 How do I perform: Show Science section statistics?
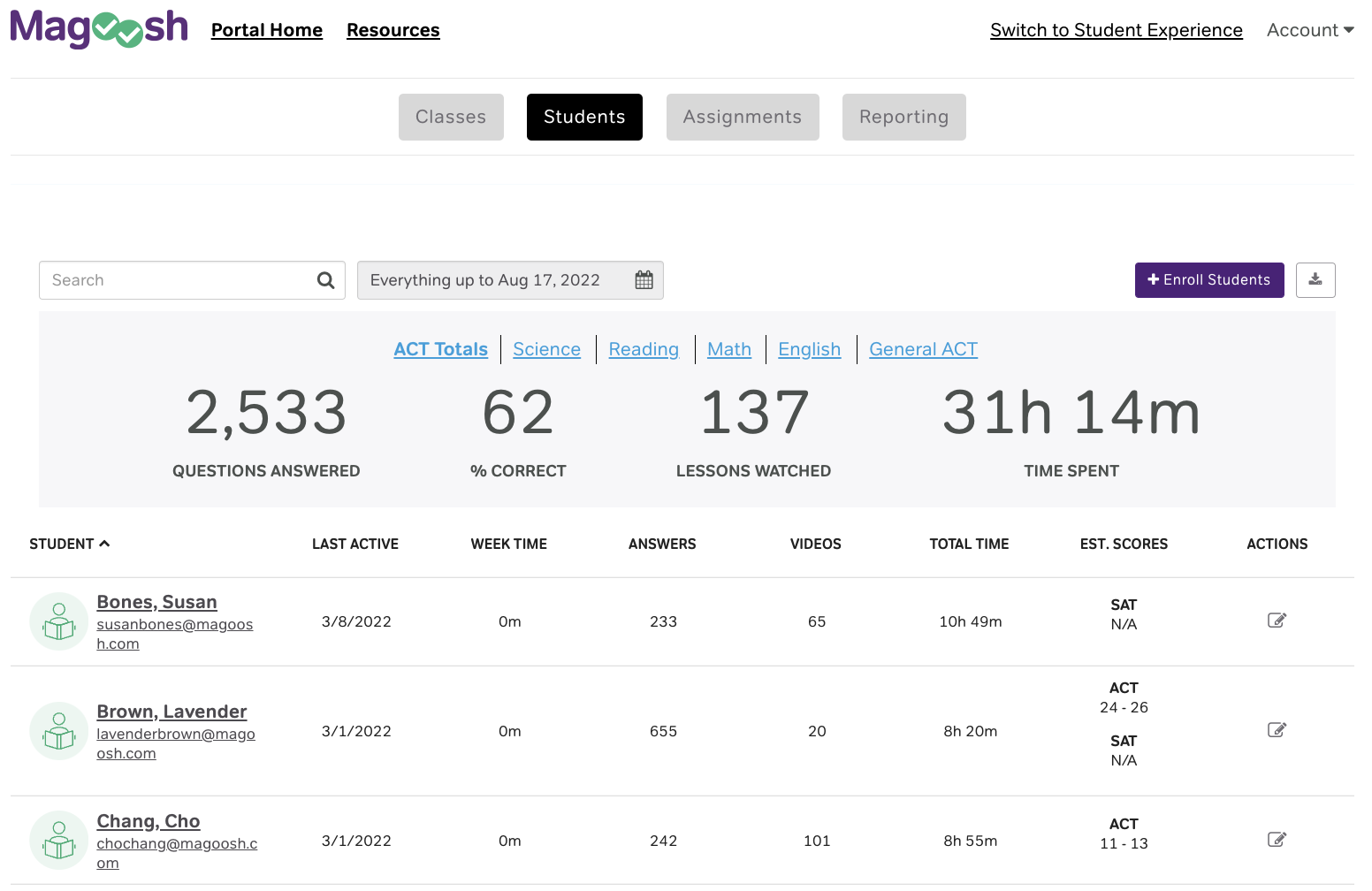click(546, 349)
